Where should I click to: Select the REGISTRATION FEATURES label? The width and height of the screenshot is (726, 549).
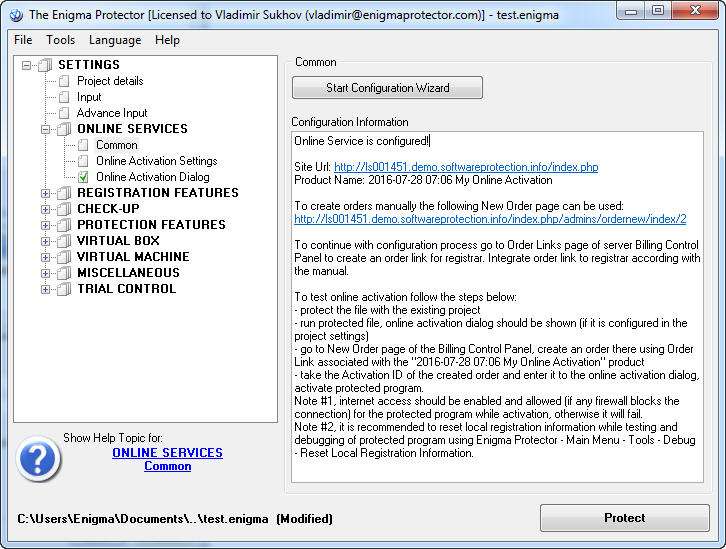[158, 193]
